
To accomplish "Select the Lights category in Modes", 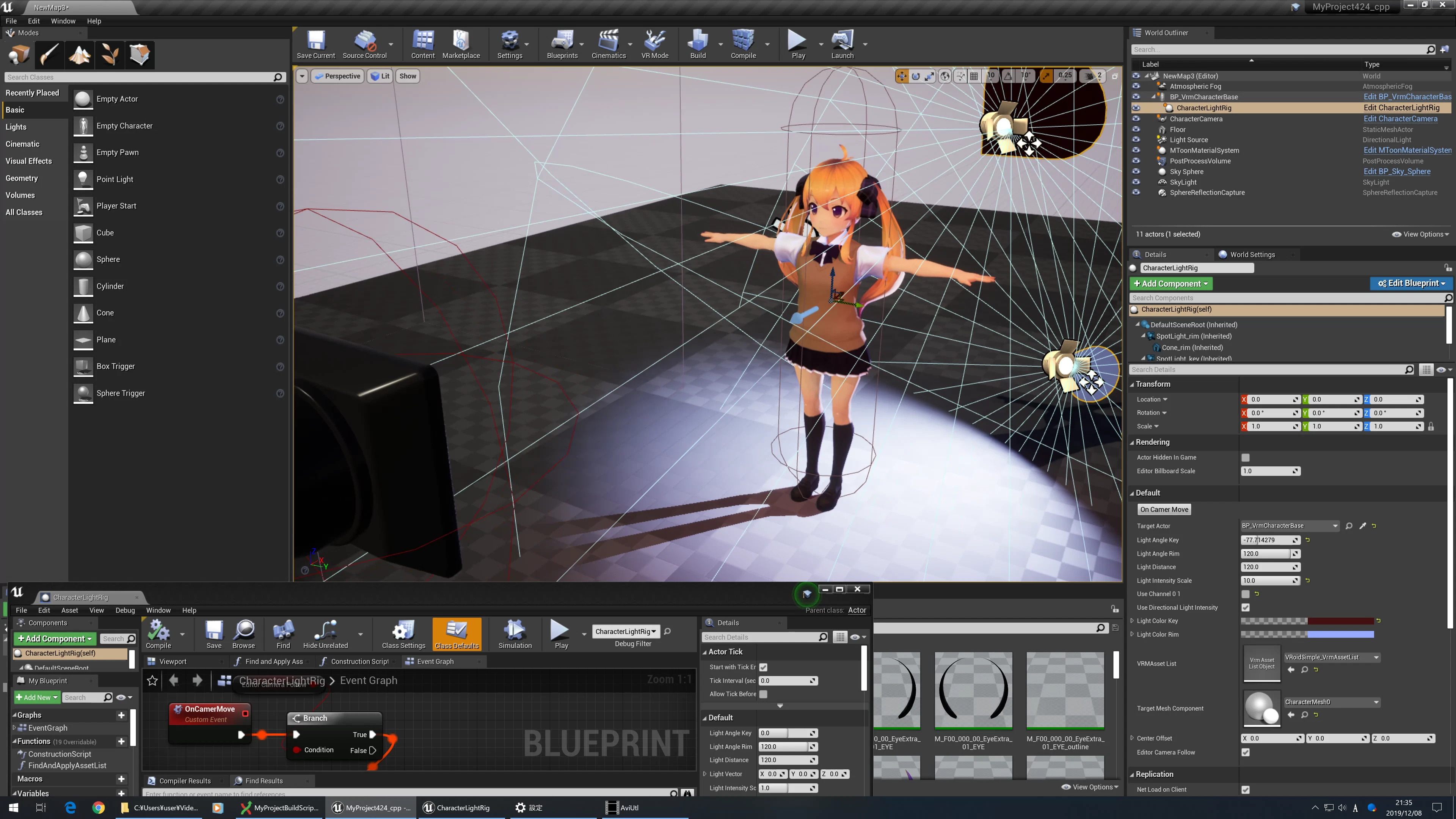I will (16, 127).
